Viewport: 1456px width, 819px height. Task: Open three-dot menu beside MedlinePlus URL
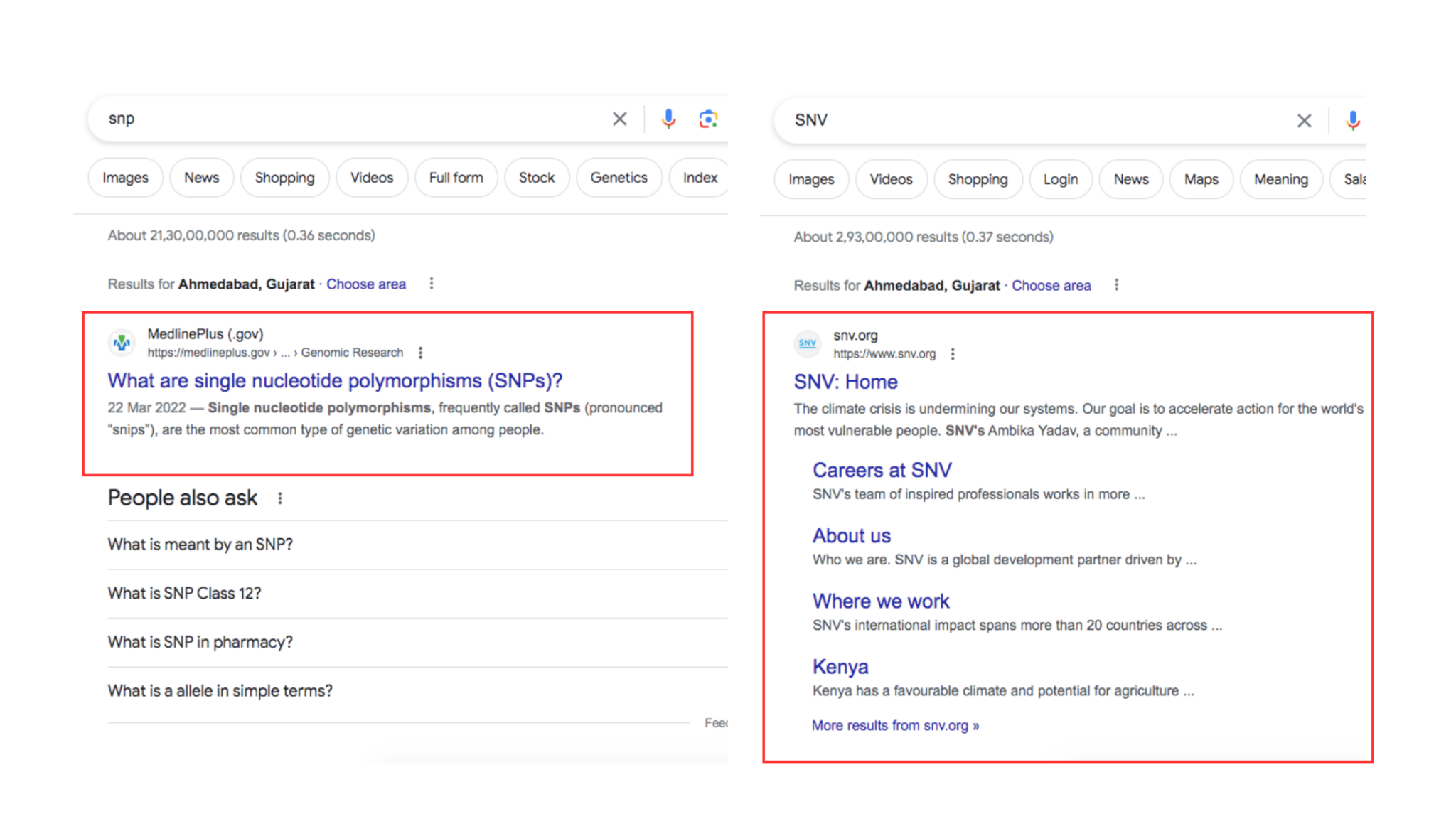point(420,353)
